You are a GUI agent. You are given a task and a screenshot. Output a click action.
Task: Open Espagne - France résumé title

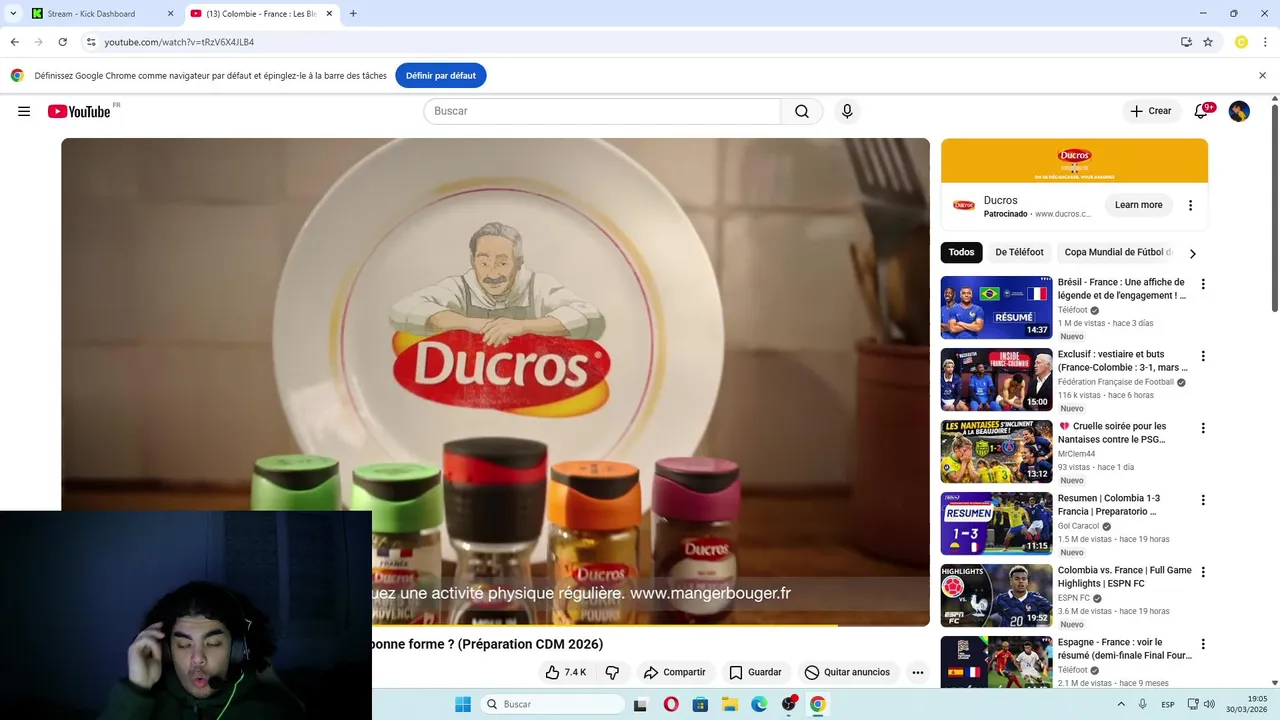pos(1125,649)
